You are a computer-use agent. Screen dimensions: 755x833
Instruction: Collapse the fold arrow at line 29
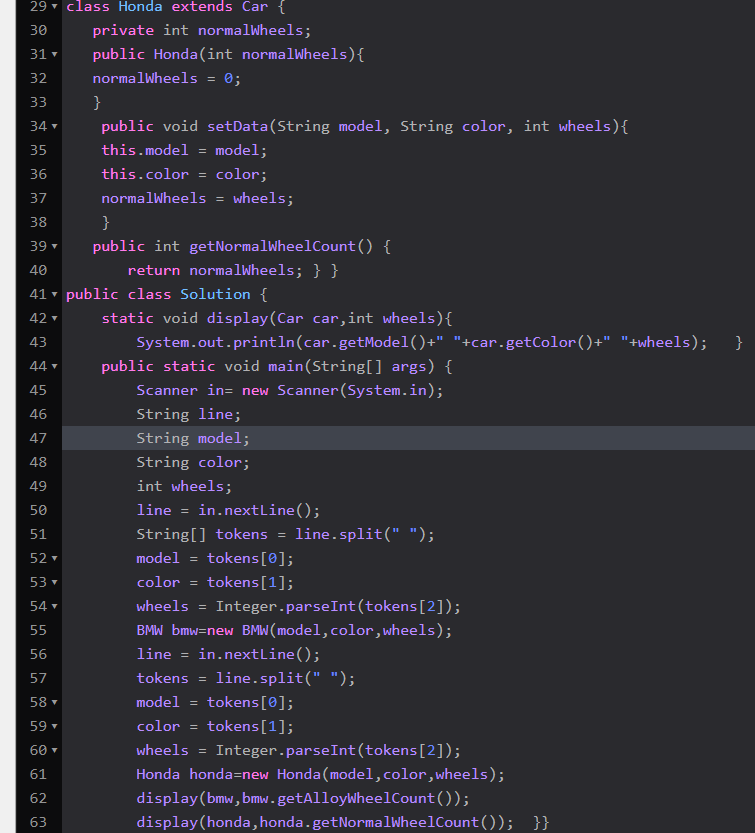pyautogui.click(x=54, y=6)
